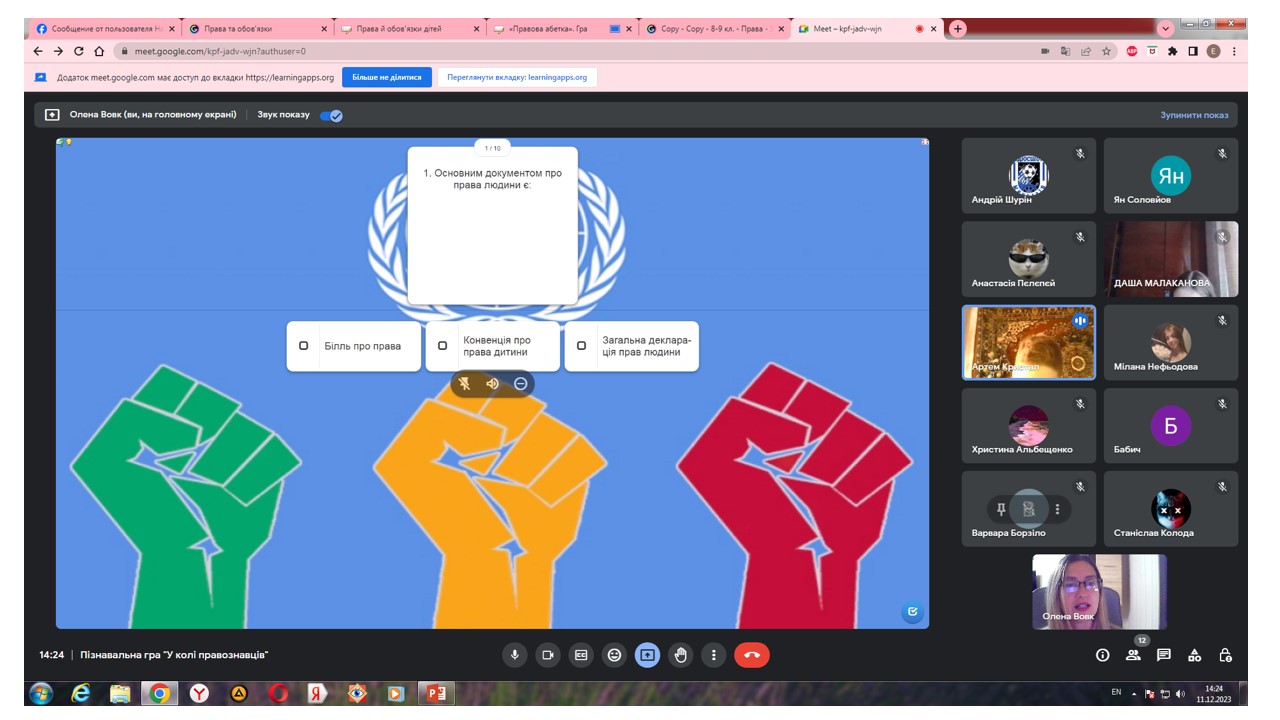Show the participants list icon
Screen dimensions: 1280x720
[x=1133, y=655]
